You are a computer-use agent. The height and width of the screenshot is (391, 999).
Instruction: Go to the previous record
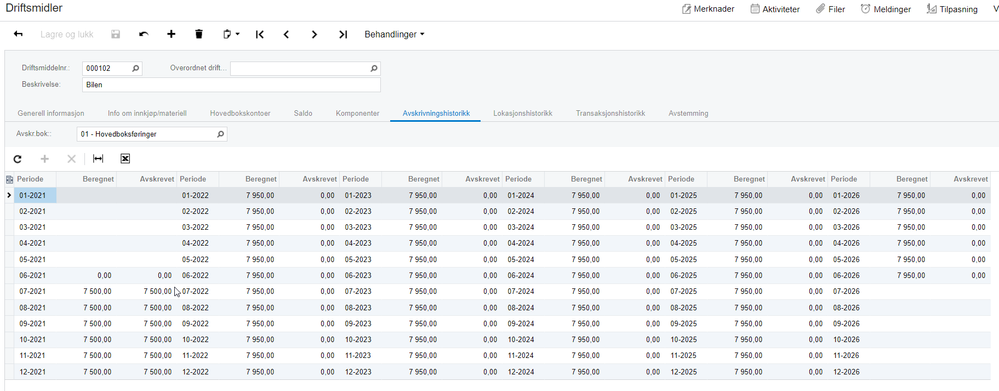pyautogui.click(x=286, y=34)
